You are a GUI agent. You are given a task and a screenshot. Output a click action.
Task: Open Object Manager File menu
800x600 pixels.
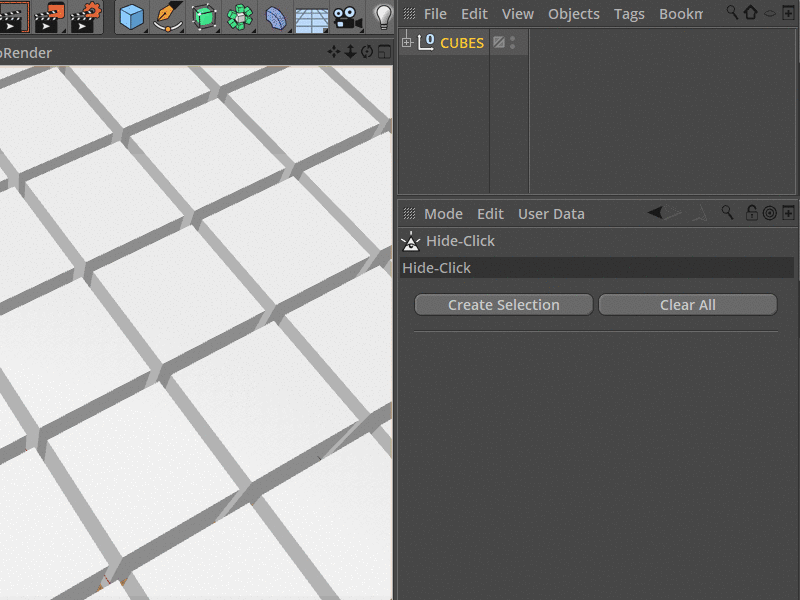(x=435, y=14)
